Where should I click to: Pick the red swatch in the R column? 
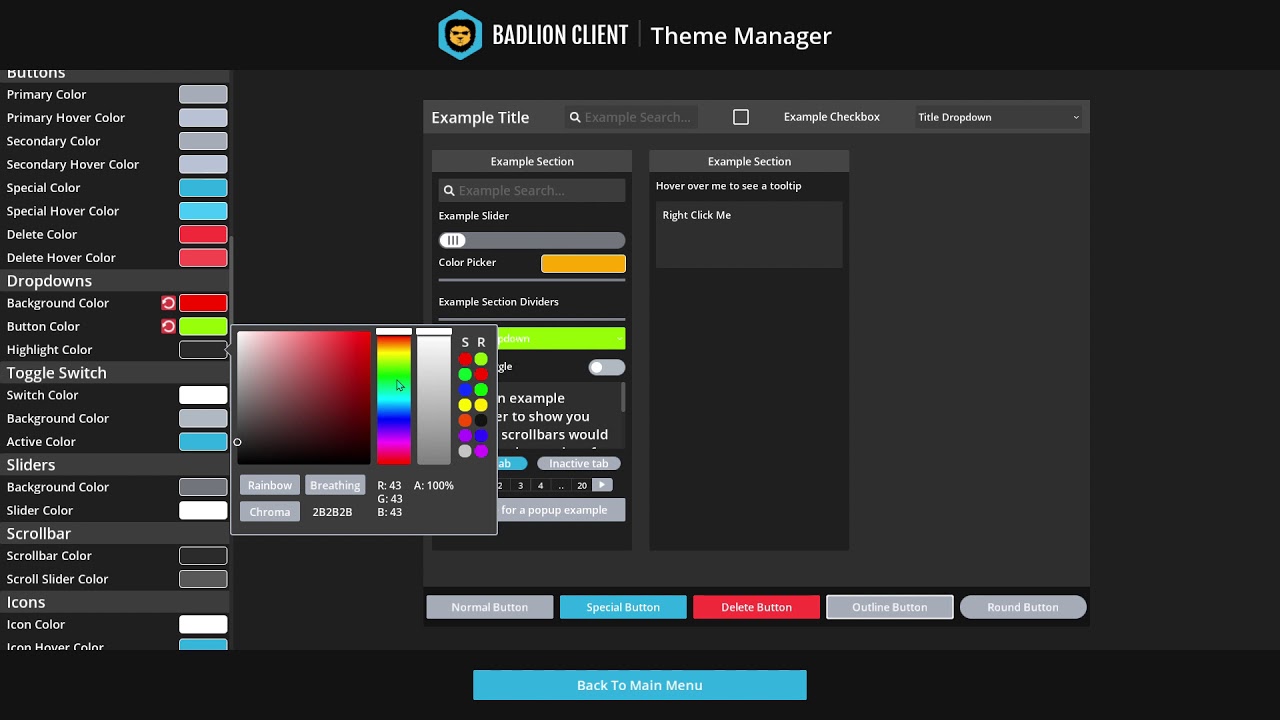click(x=481, y=374)
